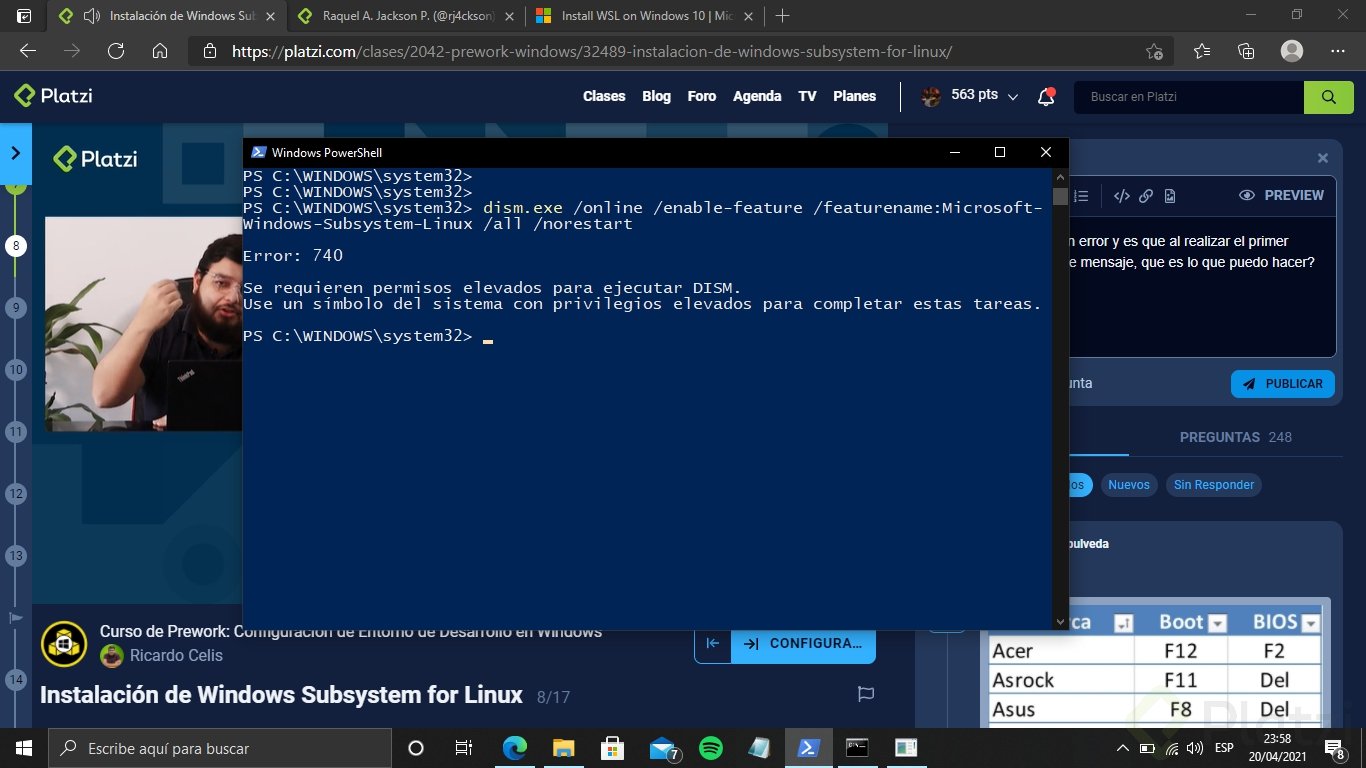This screenshot has height=768, width=1366.
Task: Open the browser profile avatar
Action: click(1292, 51)
